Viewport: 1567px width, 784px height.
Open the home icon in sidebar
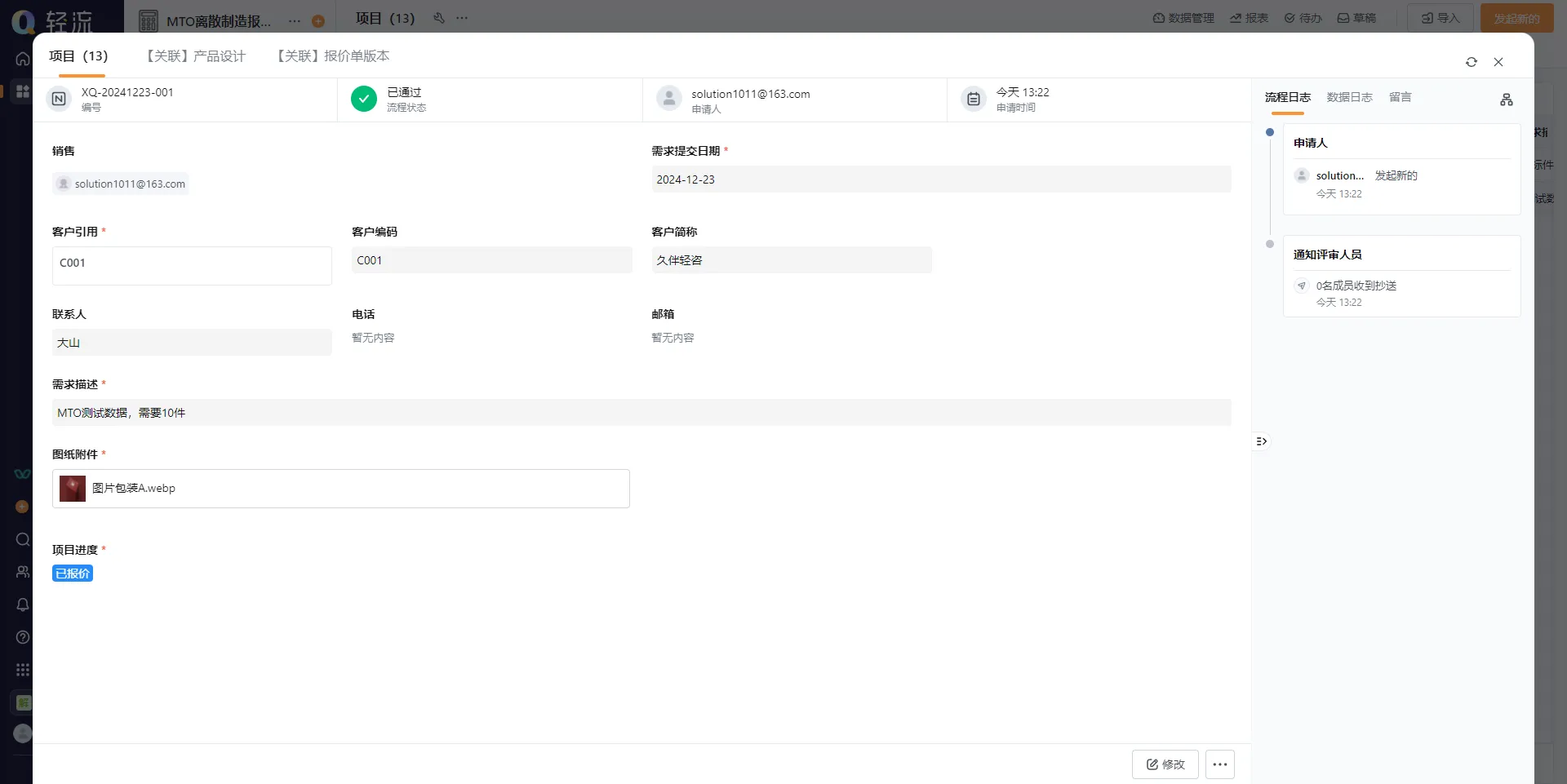pyautogui.click(x=22, y=59)
